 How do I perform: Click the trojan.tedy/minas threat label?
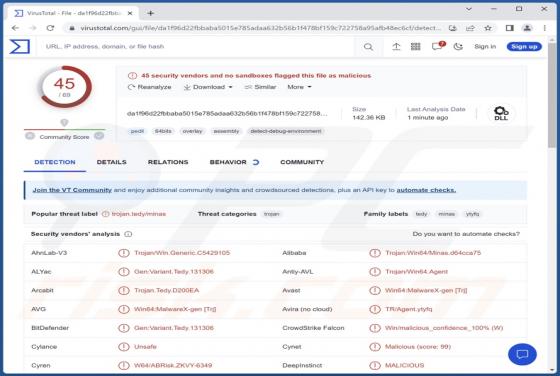pos(139,214)
